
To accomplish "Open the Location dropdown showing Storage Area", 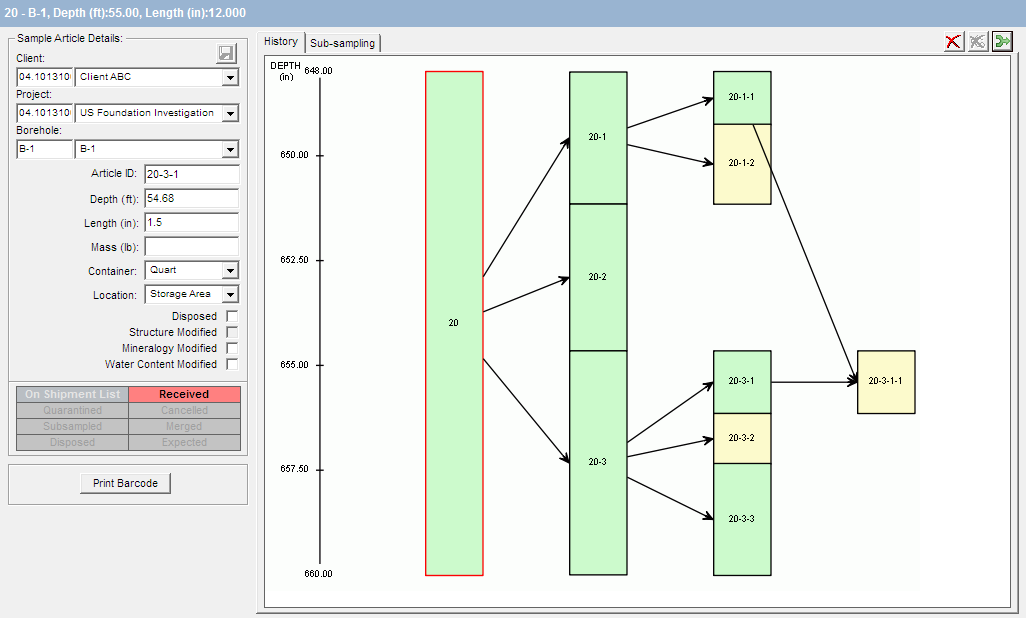I will [230, 295].
